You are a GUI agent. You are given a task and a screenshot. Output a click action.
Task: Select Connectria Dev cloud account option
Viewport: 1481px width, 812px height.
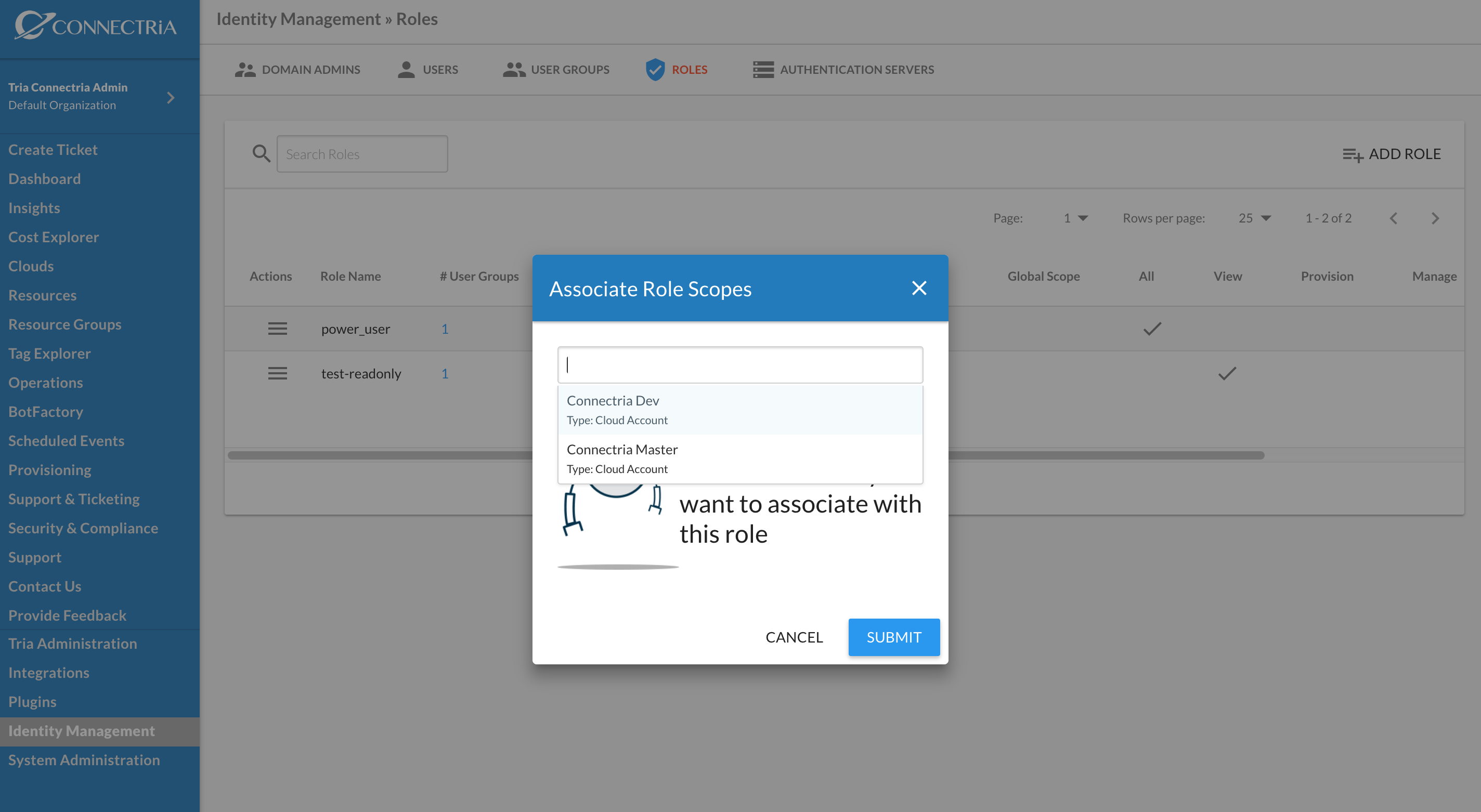740,410
